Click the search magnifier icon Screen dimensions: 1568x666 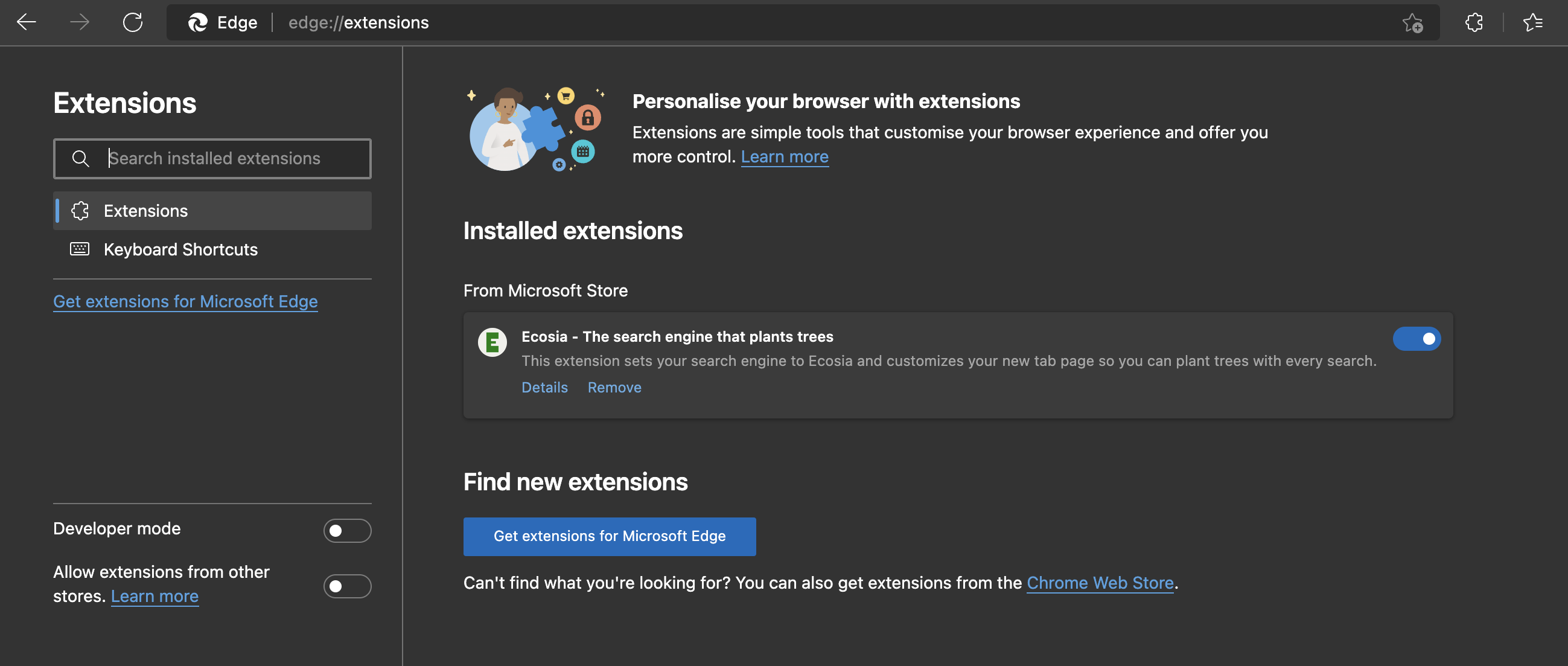(80, 158)
